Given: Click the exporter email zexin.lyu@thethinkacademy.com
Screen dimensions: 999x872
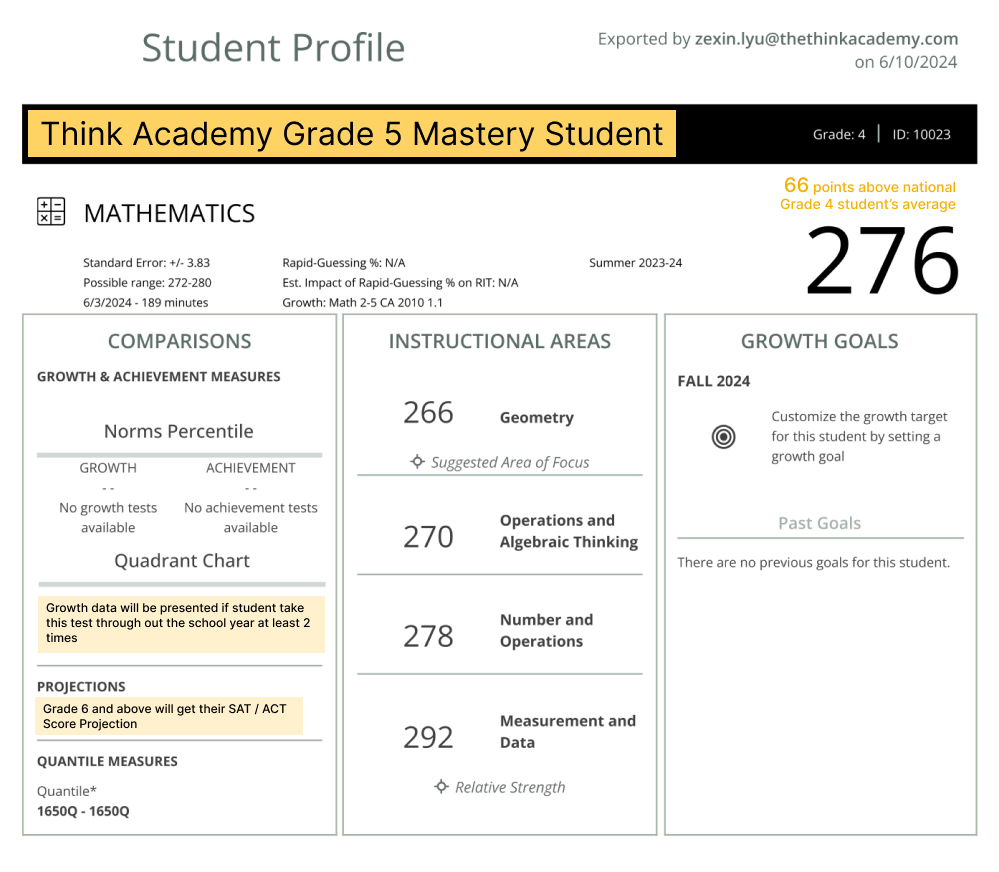Looking at the screenshot, I should (x=826, y=40).
